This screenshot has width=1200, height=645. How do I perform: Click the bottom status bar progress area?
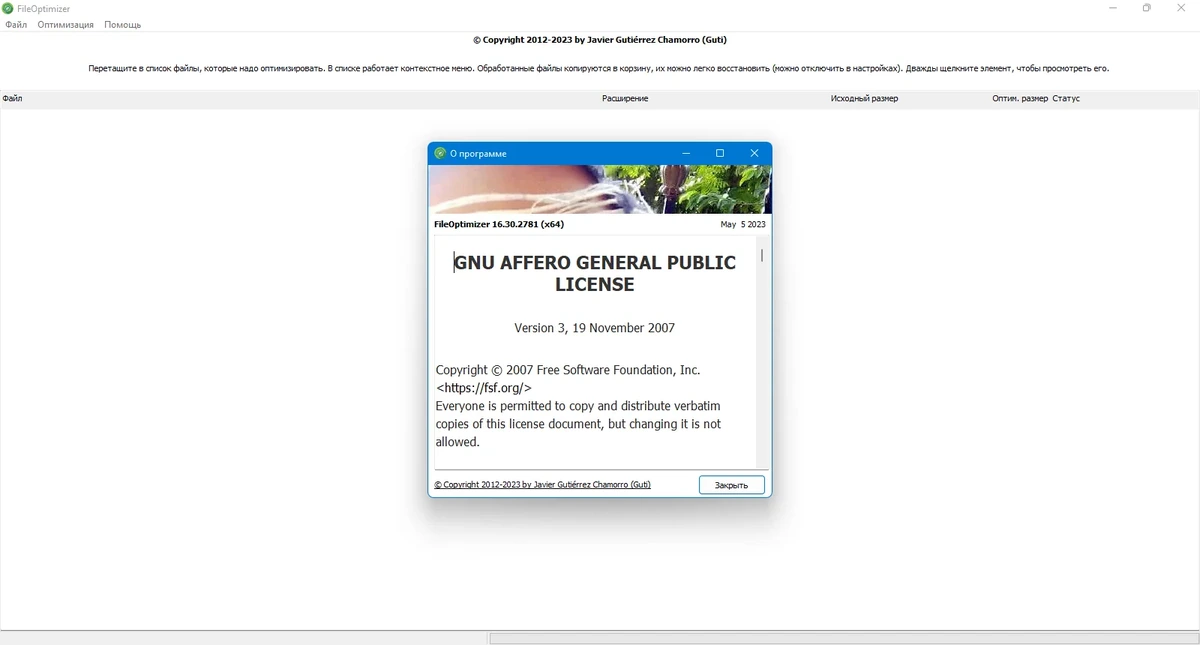[843, 638]
